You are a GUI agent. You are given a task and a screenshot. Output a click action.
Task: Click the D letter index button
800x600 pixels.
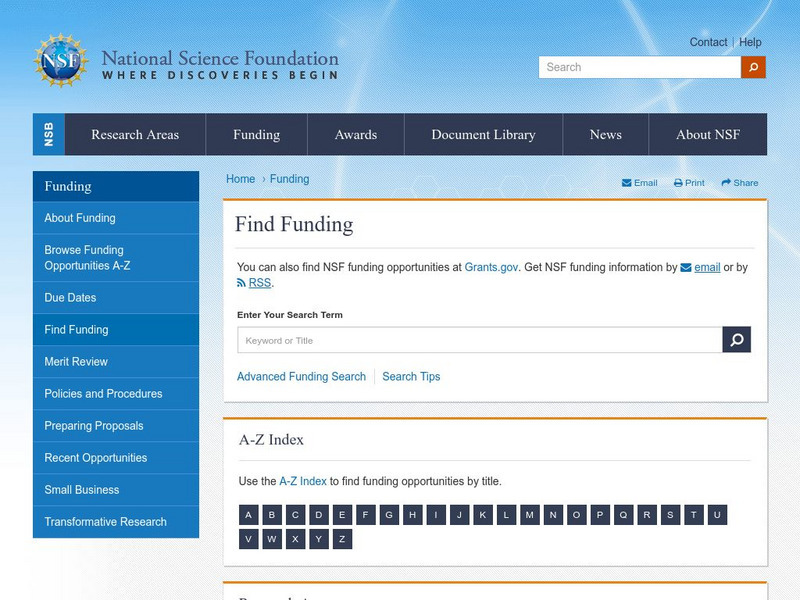(319, 515)
